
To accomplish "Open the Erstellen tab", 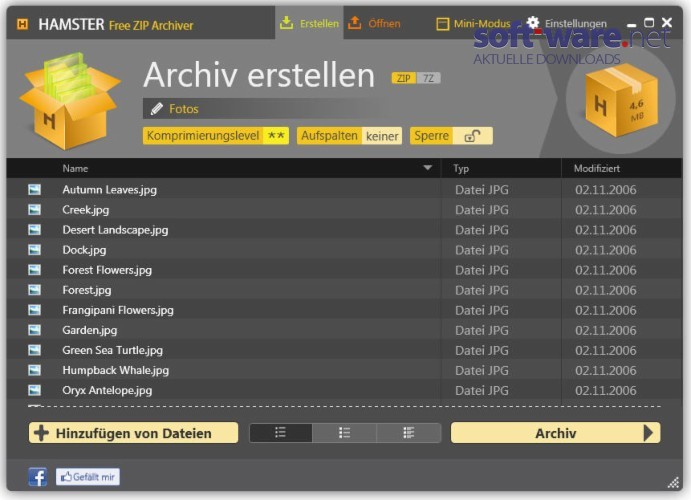I will coord(309,23).
